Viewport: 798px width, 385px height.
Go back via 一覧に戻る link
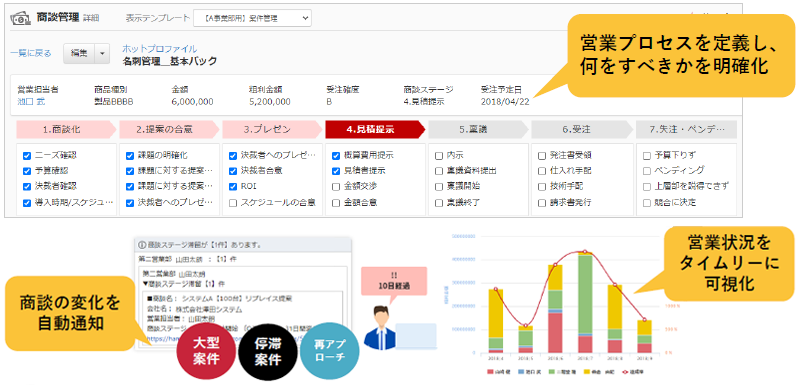31,53
